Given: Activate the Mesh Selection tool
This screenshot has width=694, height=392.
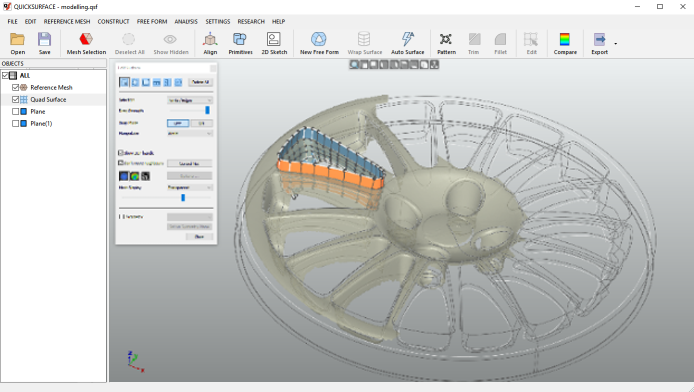Looking at the screenshot, I should pyautogui.click(x=86, y=39).
